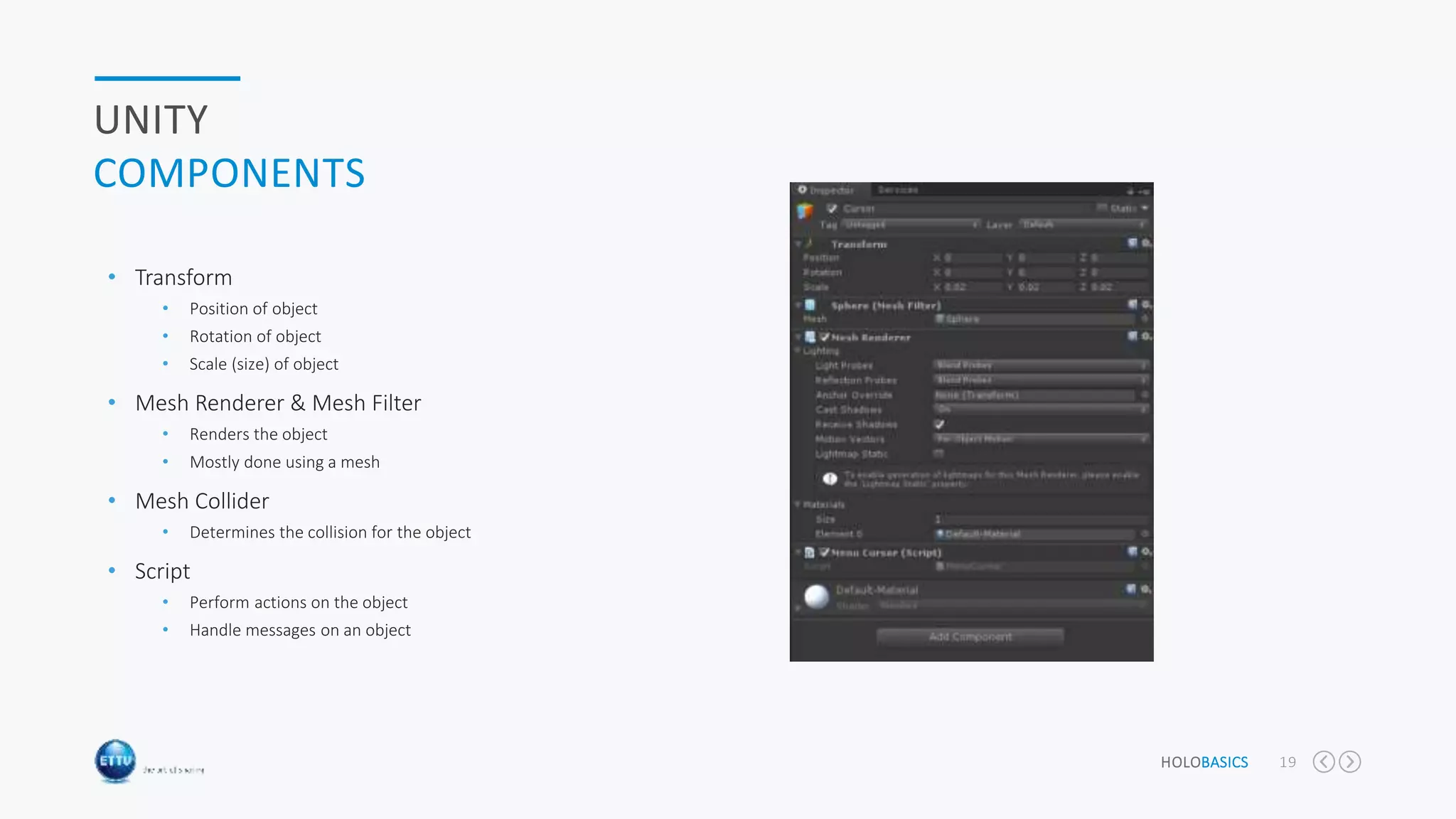Go to previous slide arrow

click(x=1323, y=761)
